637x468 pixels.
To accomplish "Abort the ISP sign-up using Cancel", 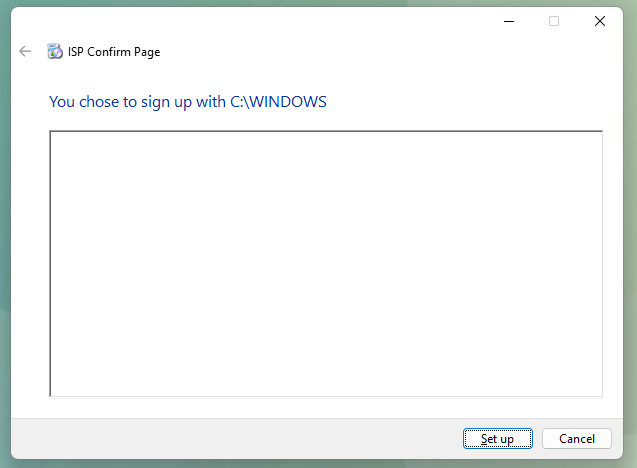I will 577,439.
